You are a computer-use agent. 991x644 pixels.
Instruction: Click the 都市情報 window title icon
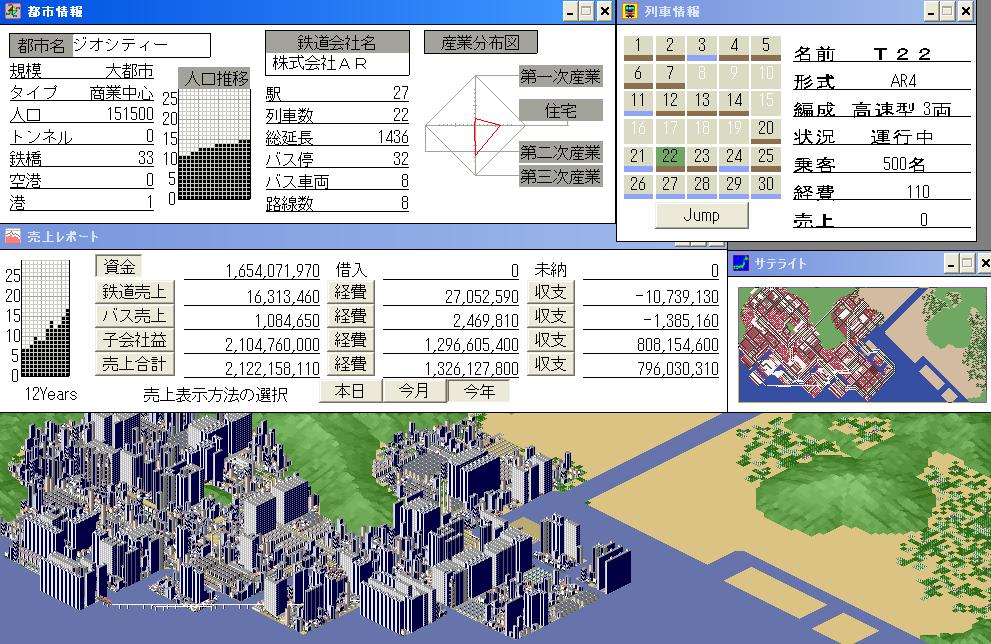point(13,11)
